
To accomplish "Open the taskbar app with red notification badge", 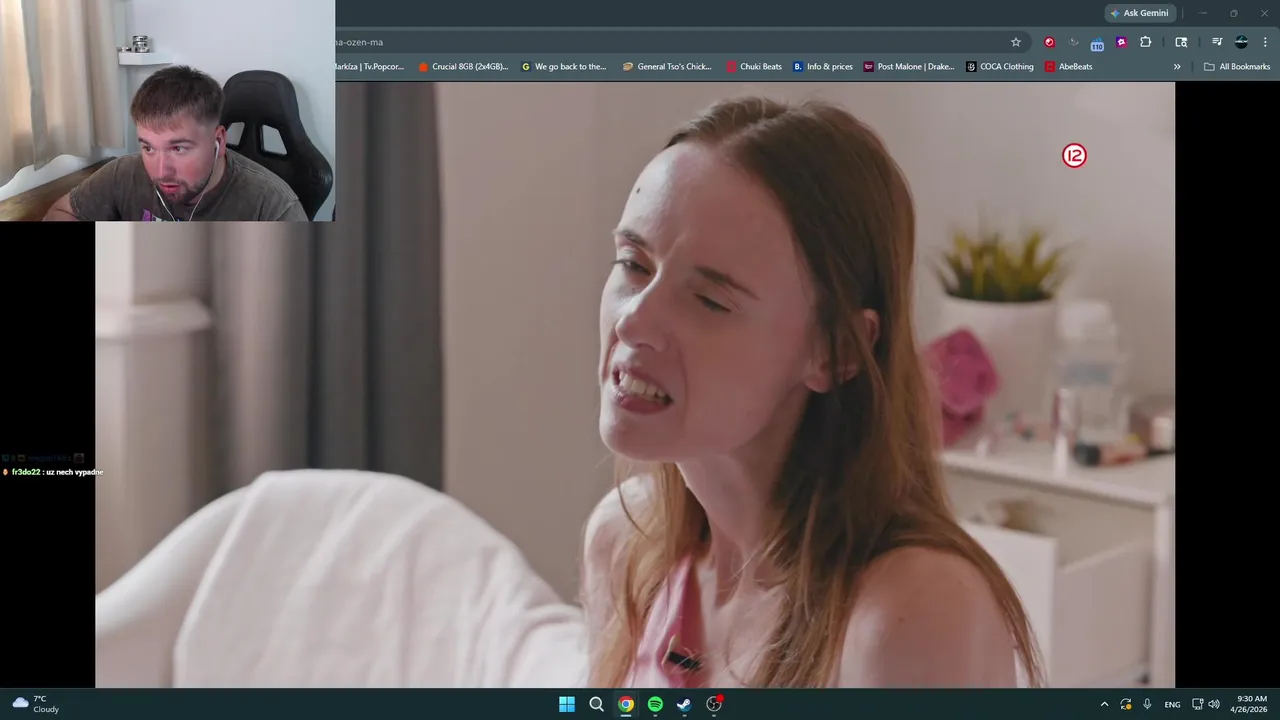I will click(714, 704).
